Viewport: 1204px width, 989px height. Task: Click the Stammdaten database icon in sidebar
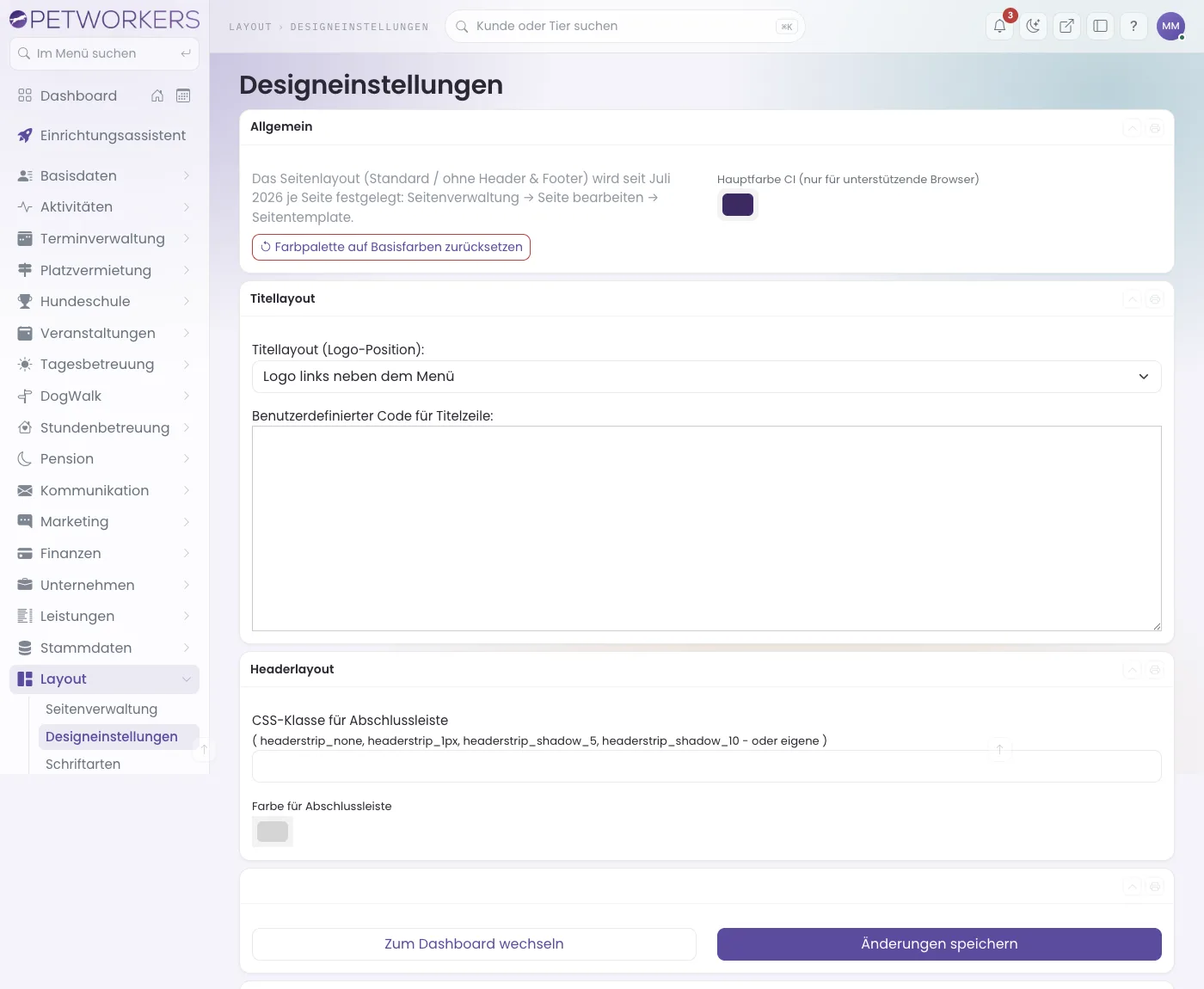25,648
